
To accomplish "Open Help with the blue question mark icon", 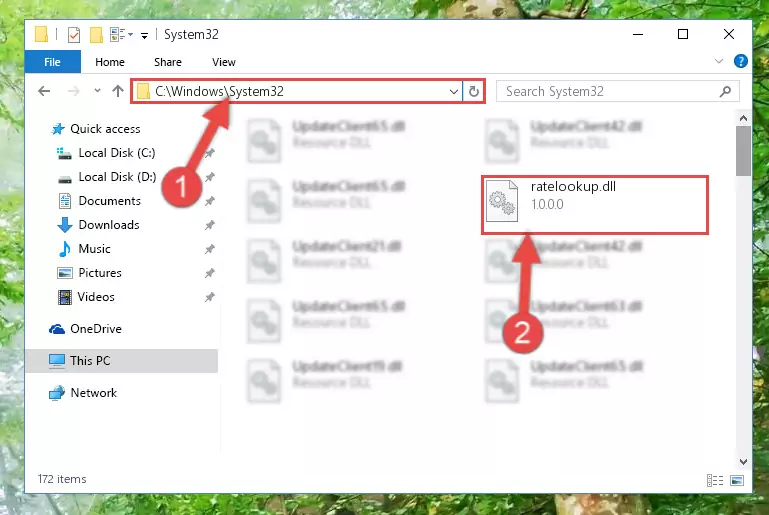I will [x=741, y=61].
